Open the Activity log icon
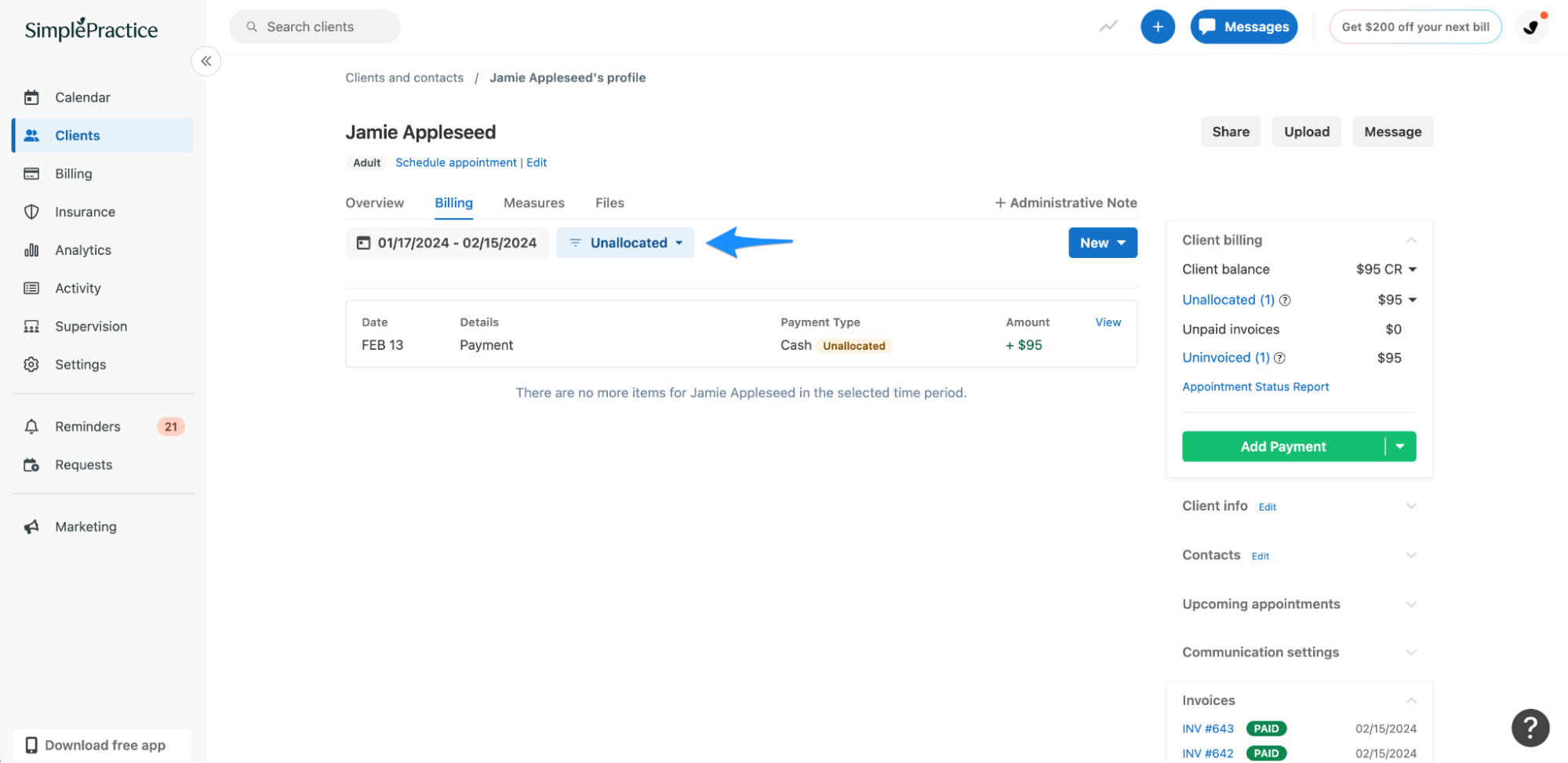This screenshot has width=1568, height=763. 31,288
